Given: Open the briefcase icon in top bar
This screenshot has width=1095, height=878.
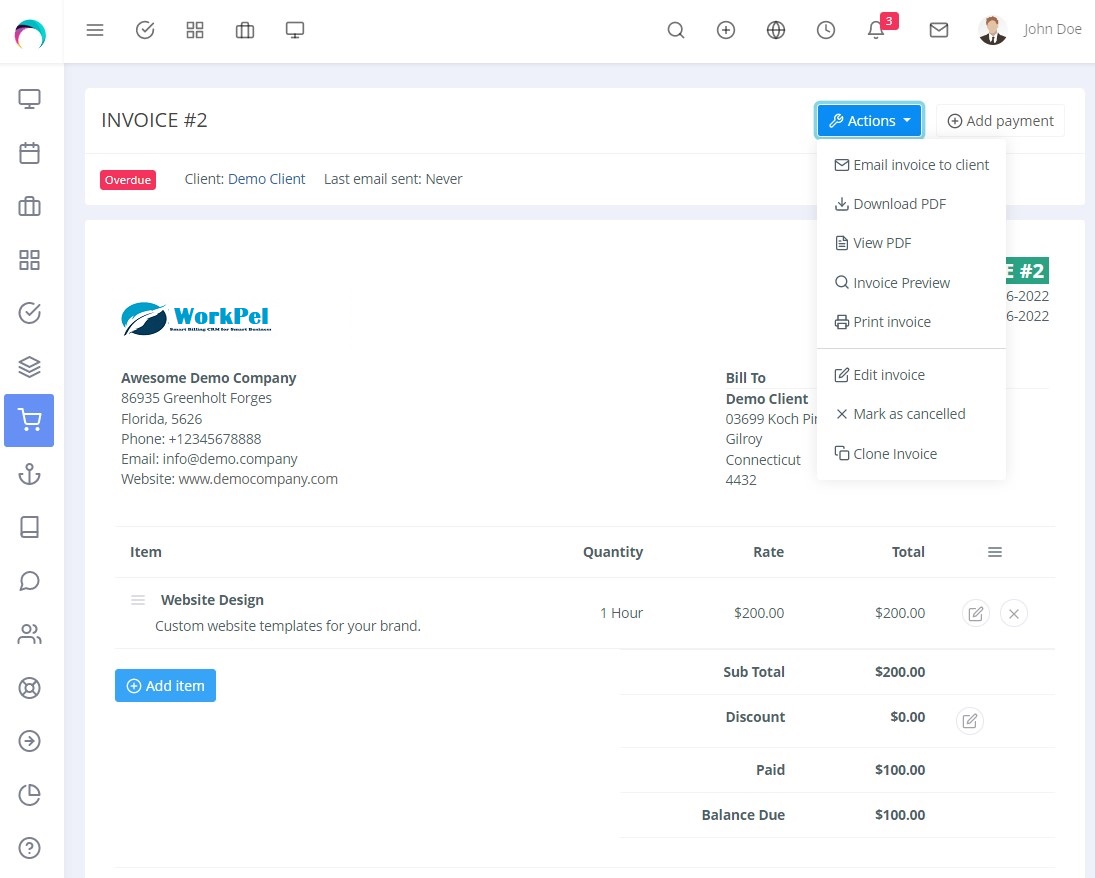Looking at the screenshot, I should 245,30.
